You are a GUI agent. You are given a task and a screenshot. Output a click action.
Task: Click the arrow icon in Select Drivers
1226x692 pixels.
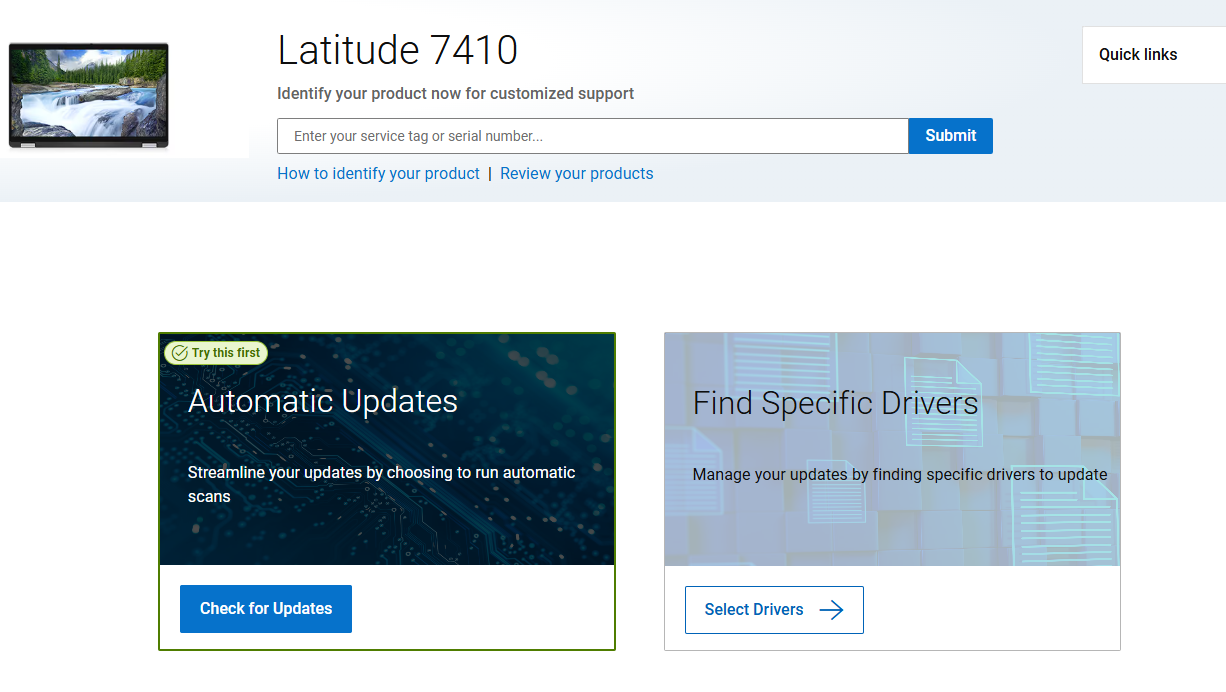pos(831,610)
